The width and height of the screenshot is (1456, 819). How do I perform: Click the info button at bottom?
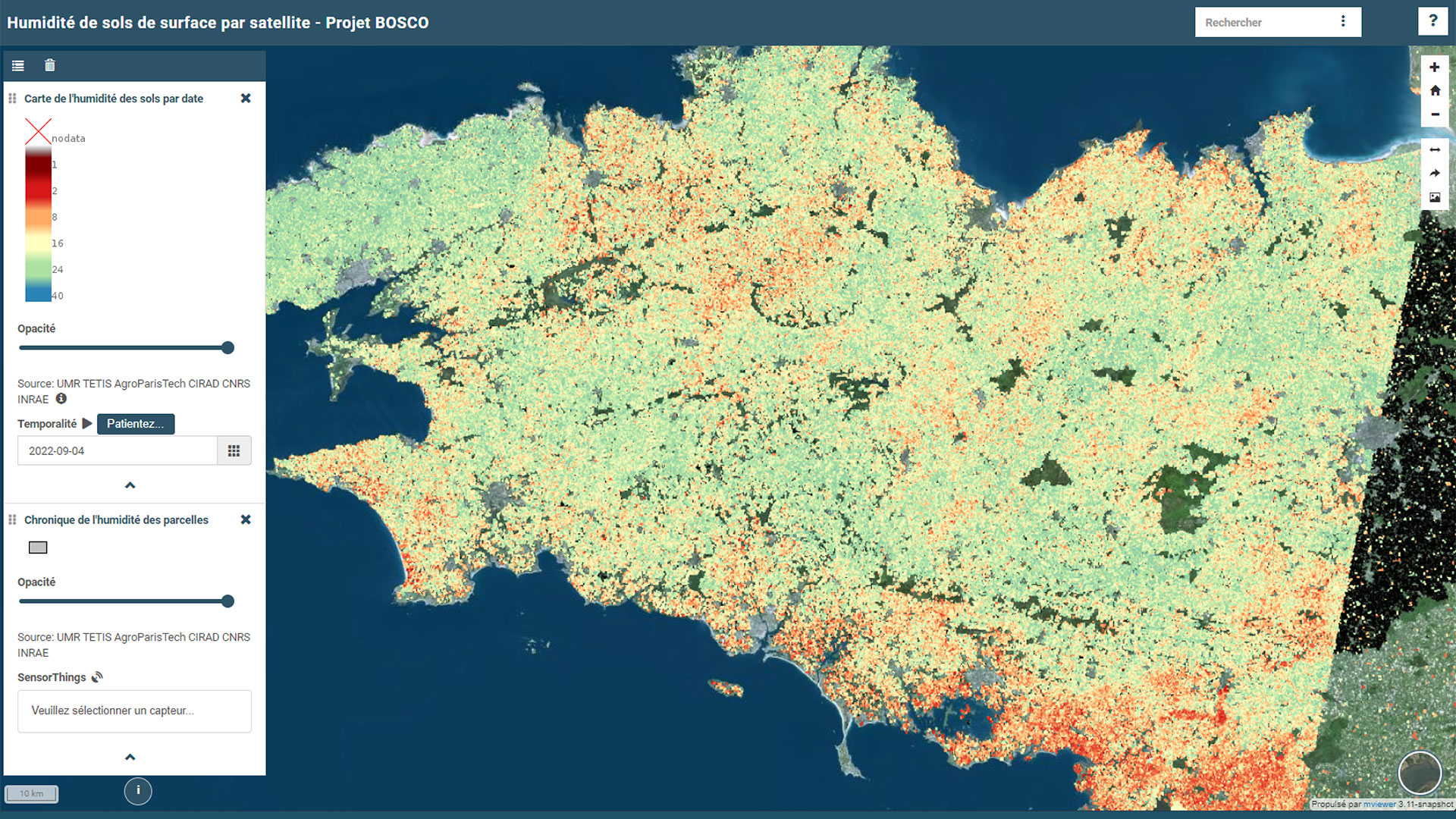click(x=138, y=791)
